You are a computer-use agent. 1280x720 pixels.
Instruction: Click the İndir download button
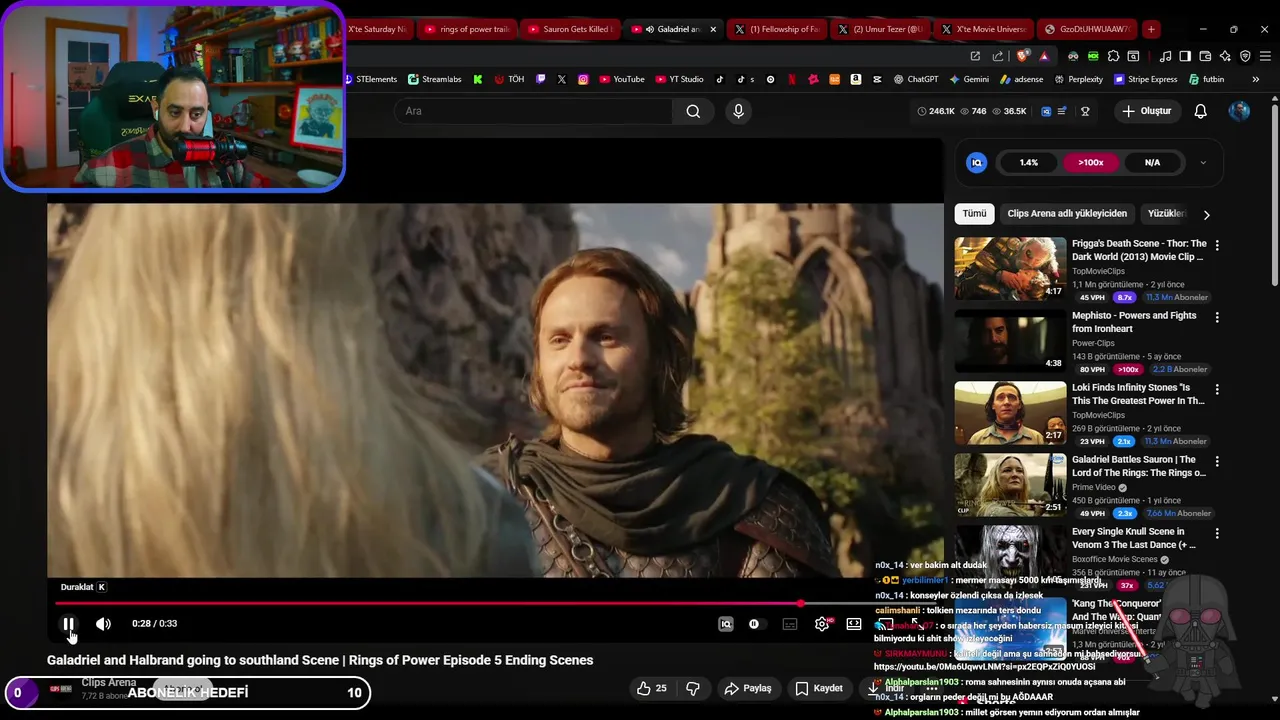(885, 688)
